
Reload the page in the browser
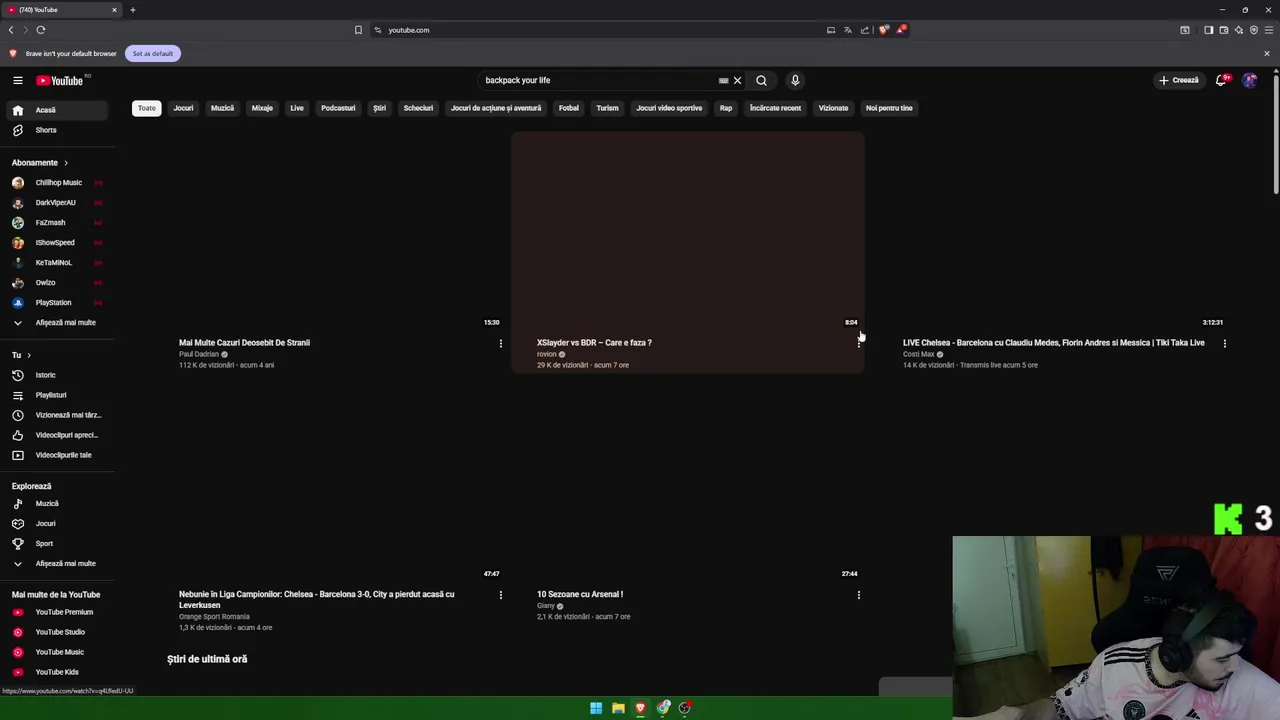[40, 30]
